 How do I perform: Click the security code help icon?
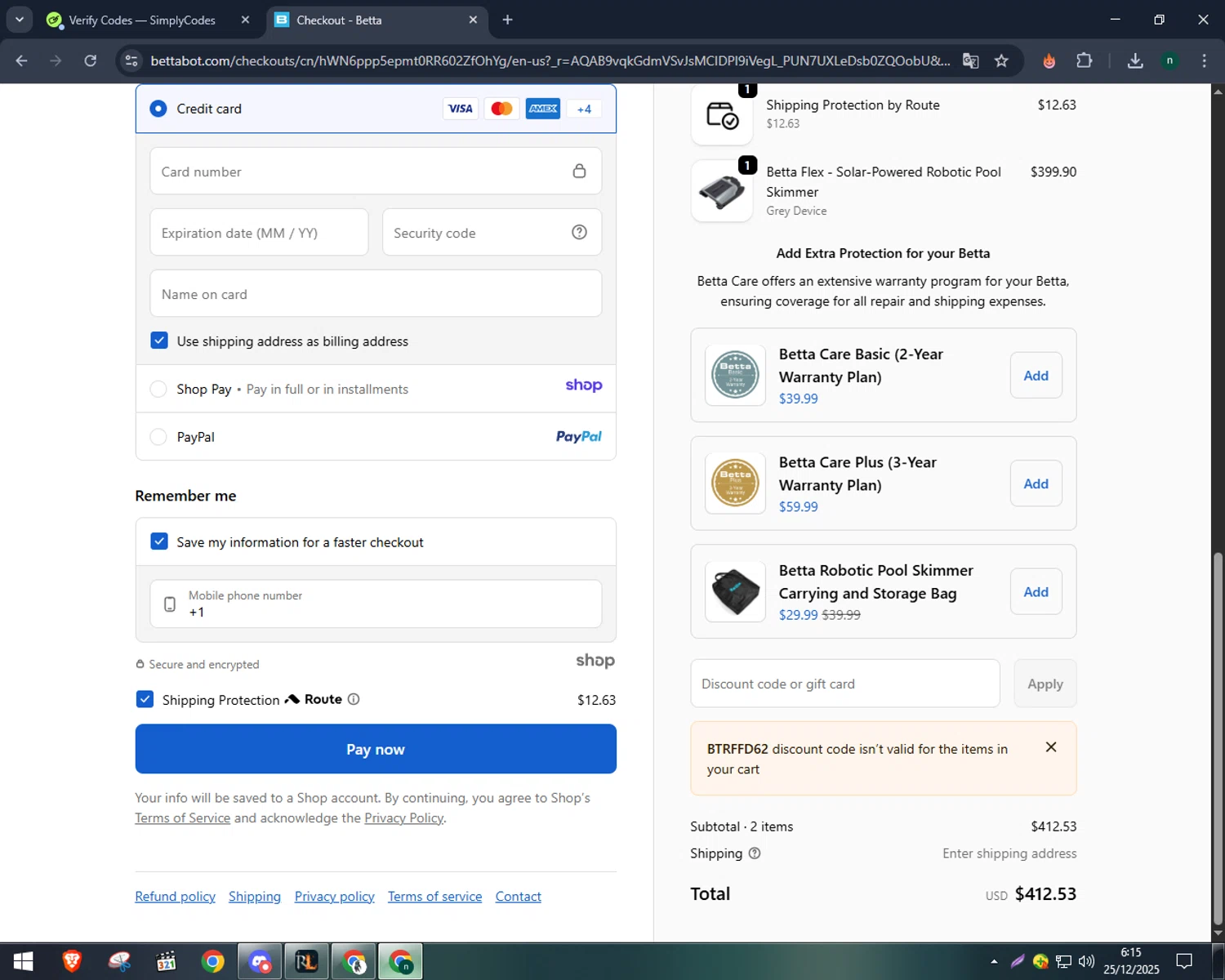click(x=579, y=233)
